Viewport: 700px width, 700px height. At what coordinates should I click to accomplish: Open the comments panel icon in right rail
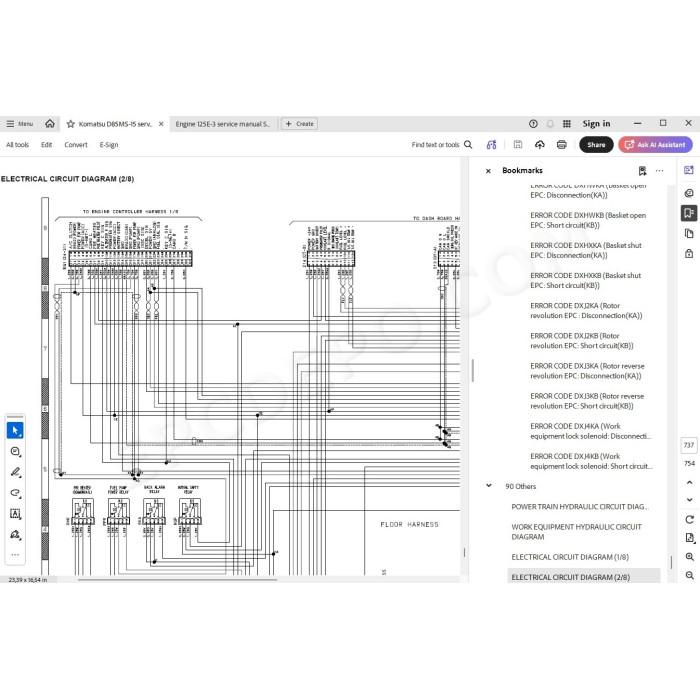click(689, 193)
